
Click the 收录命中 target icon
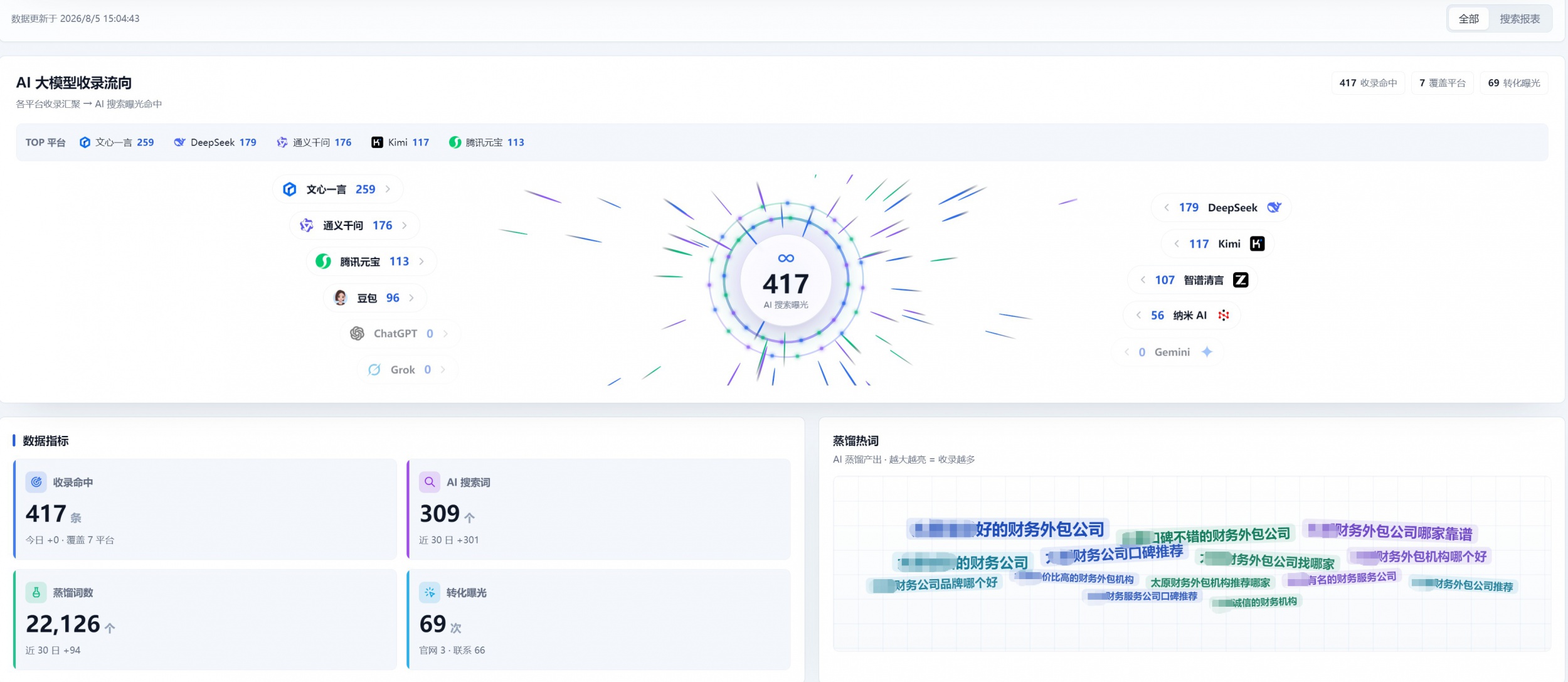click(36, 482)
